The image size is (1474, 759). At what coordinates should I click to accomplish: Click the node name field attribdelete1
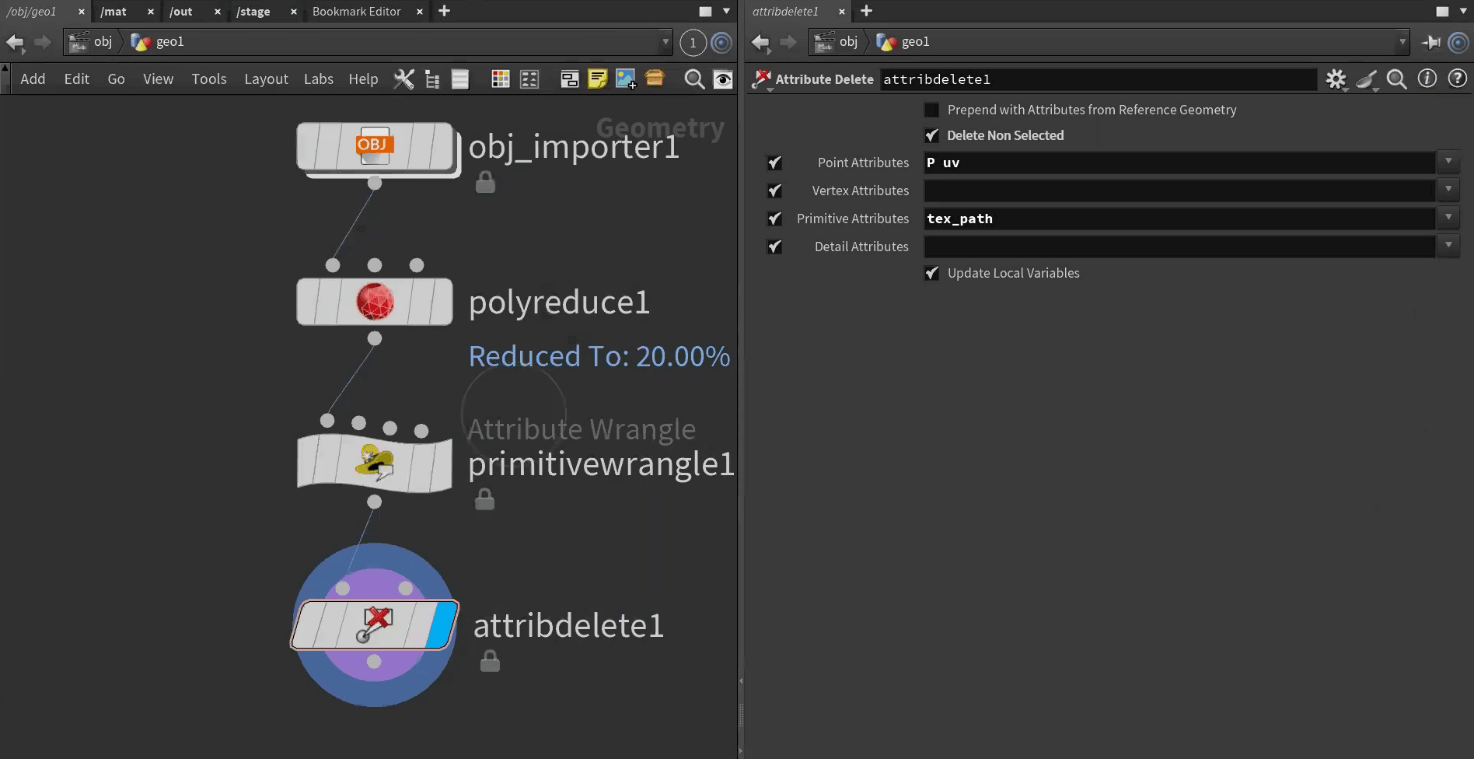(x=1097, y=79)
